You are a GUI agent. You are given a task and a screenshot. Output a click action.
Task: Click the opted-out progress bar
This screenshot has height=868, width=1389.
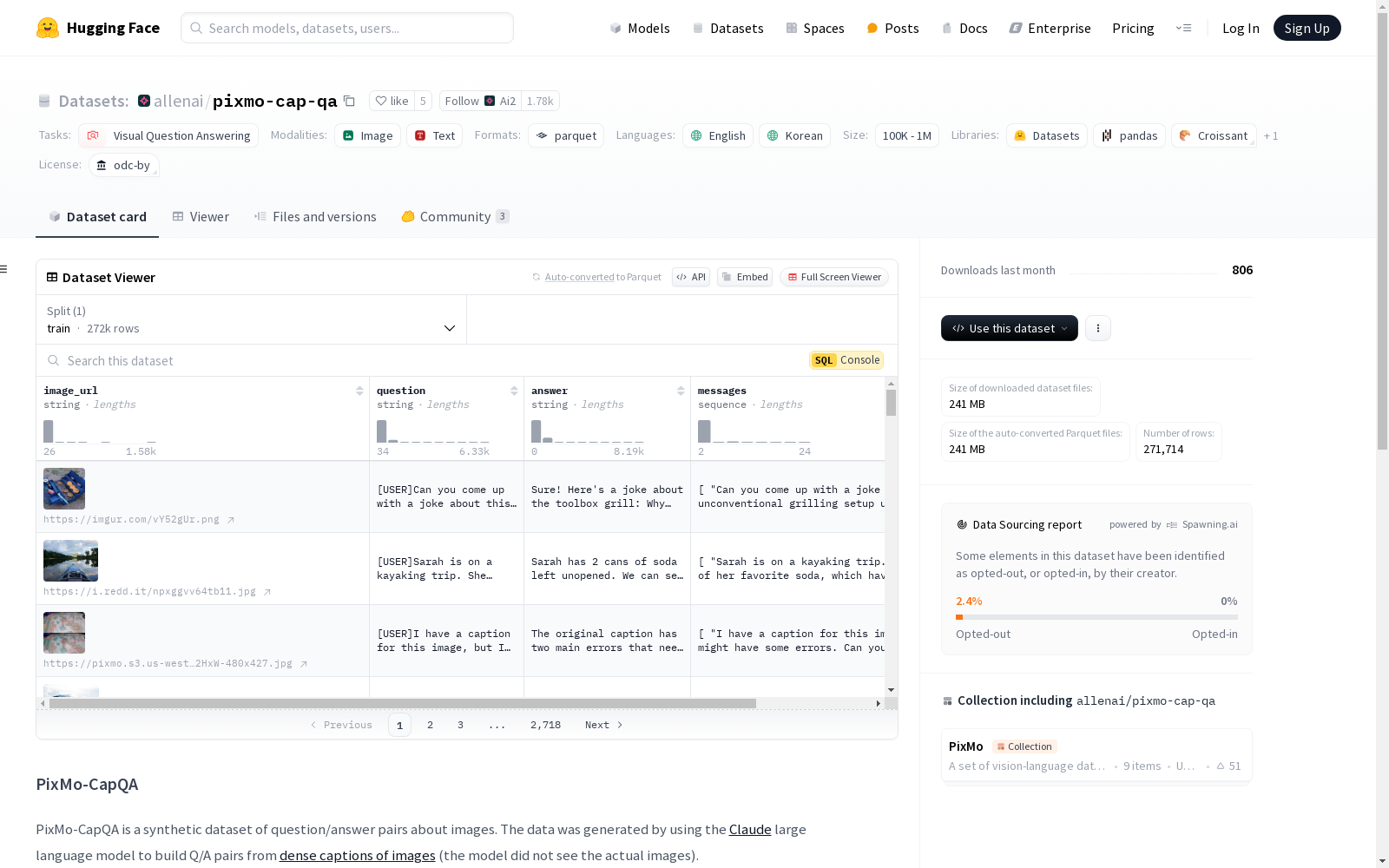[x=1096, y=617]
